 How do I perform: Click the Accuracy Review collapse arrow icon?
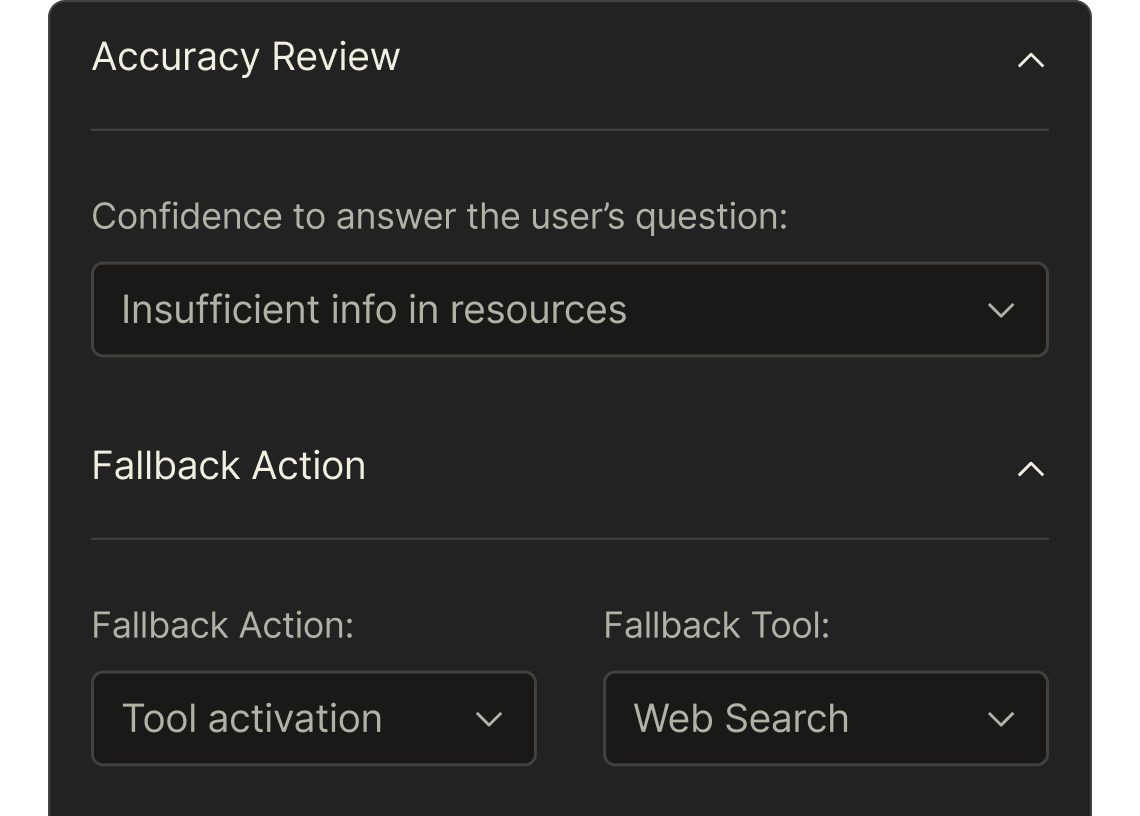coord(1031,58)
